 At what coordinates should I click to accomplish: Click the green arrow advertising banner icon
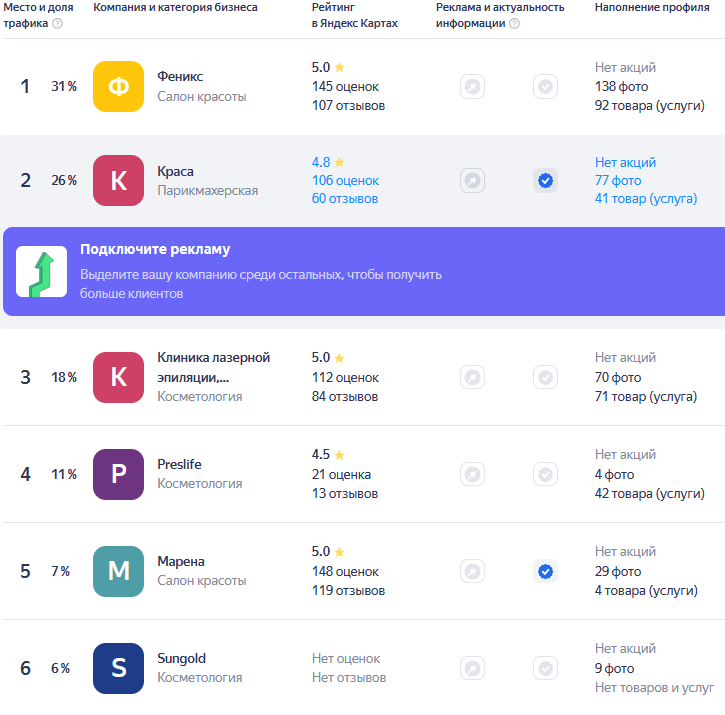tap(41, 272)
